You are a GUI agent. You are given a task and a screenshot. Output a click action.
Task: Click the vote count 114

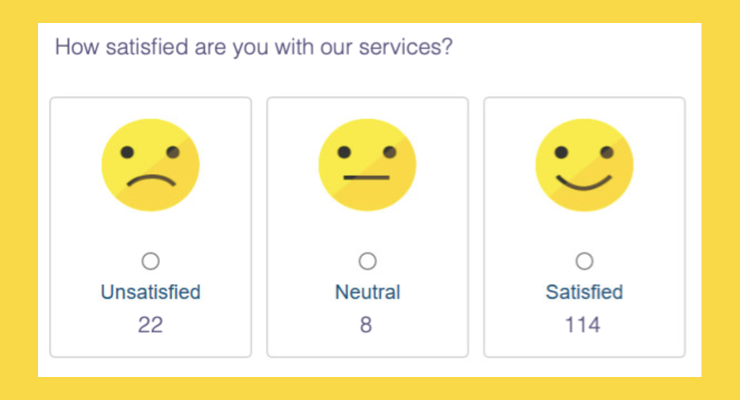click(x=584, y=324)
